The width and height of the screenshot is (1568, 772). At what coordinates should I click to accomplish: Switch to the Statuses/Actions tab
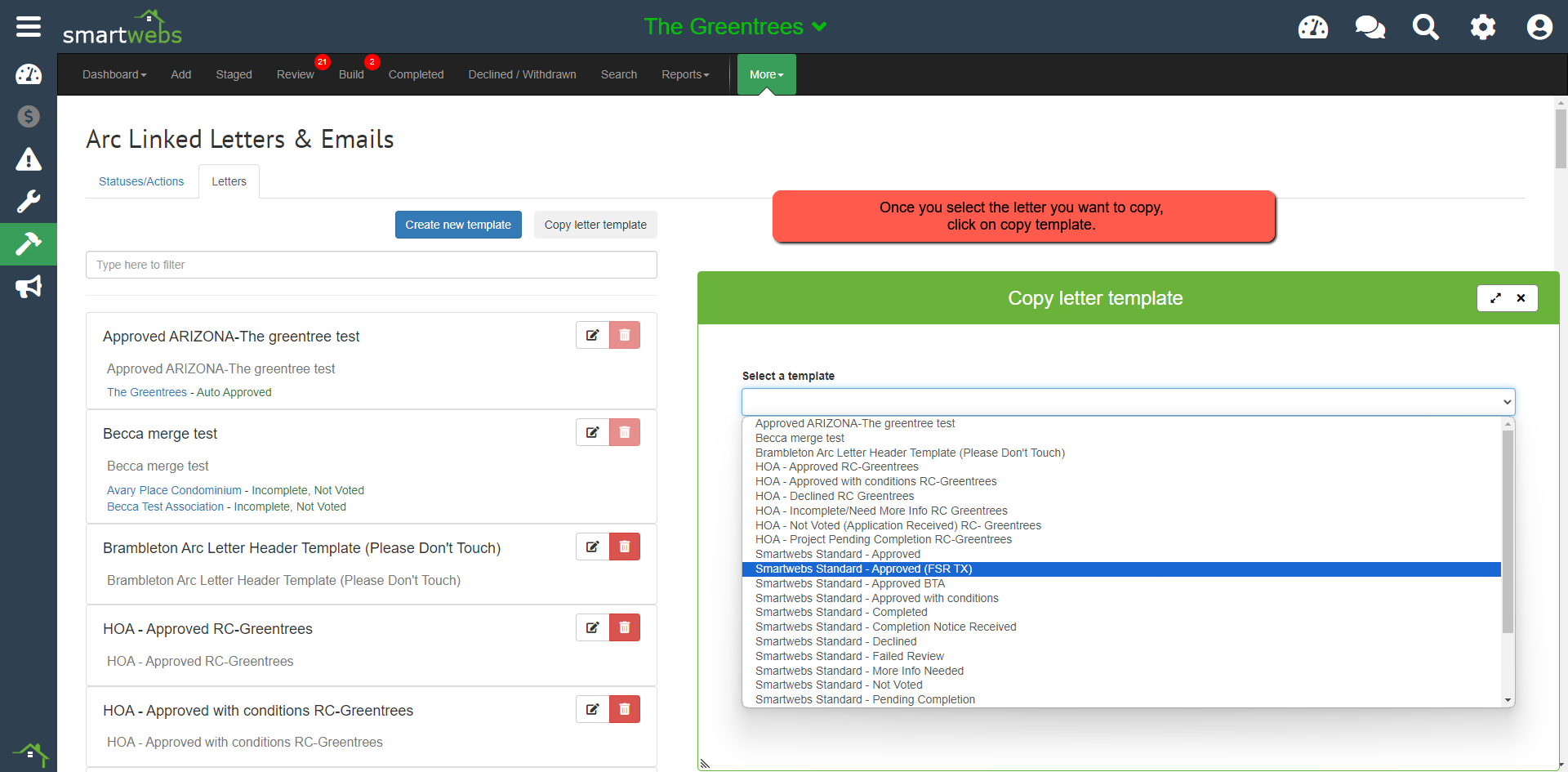point(141,181)
